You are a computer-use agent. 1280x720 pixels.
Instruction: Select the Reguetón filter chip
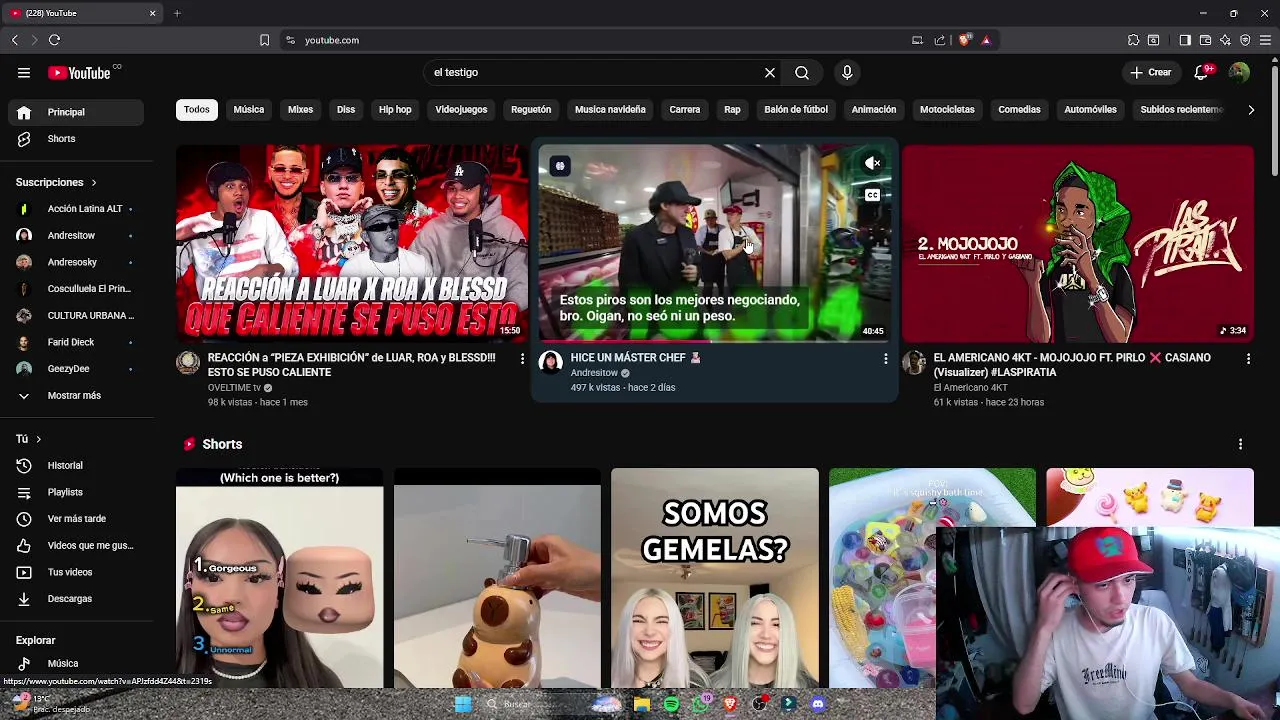(x=531, y=109)
